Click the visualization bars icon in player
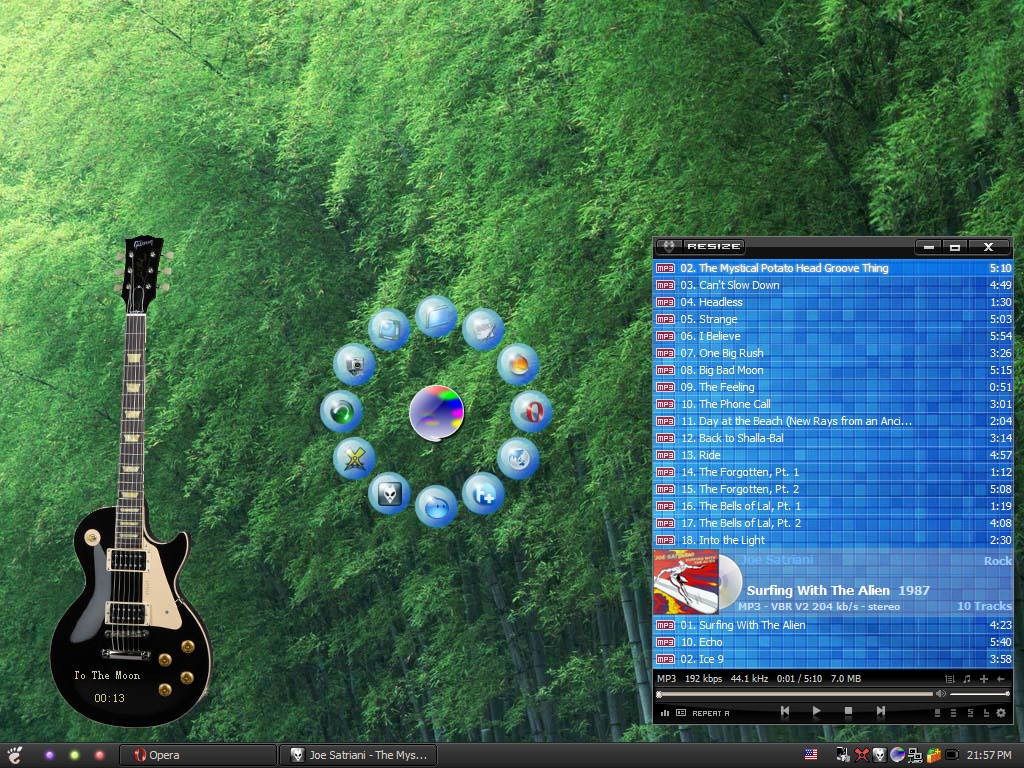1024x768 pixels. pos(665,713)
